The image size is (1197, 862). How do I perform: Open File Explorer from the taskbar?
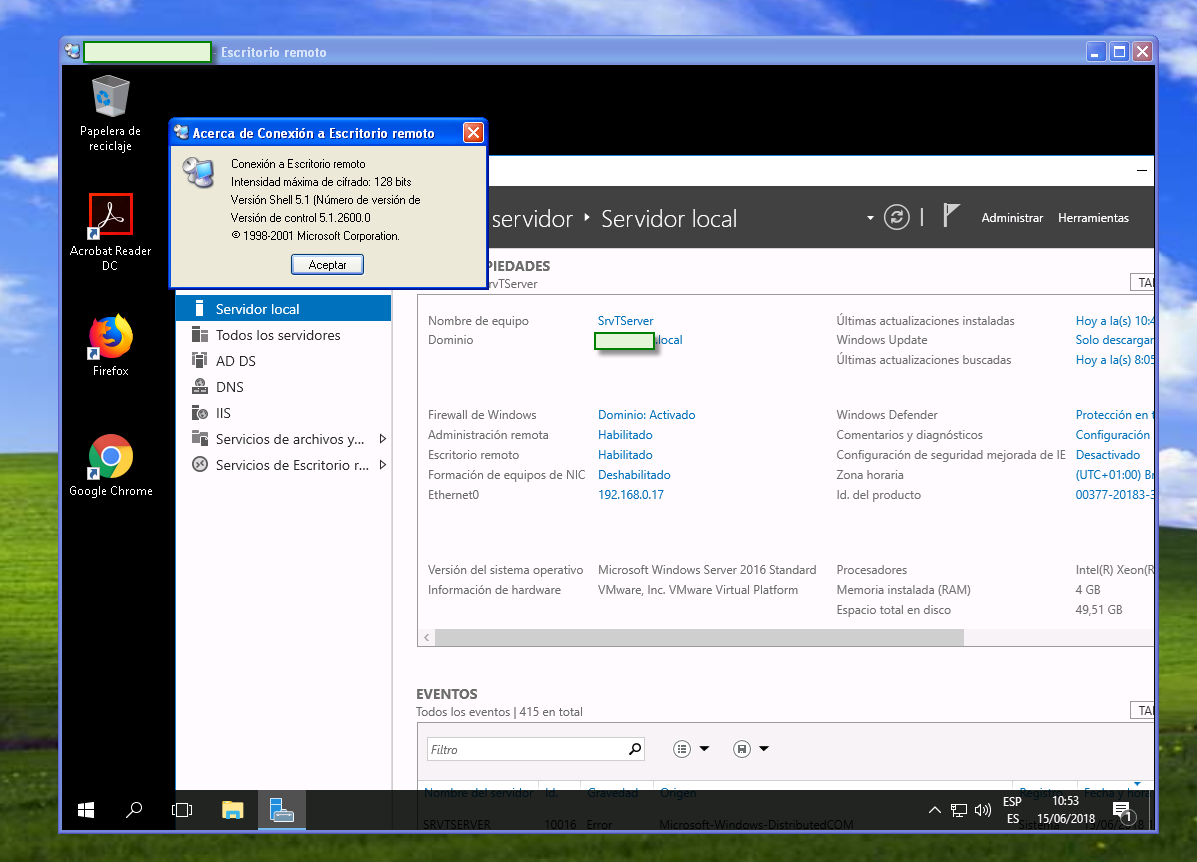tap(232, 810)
